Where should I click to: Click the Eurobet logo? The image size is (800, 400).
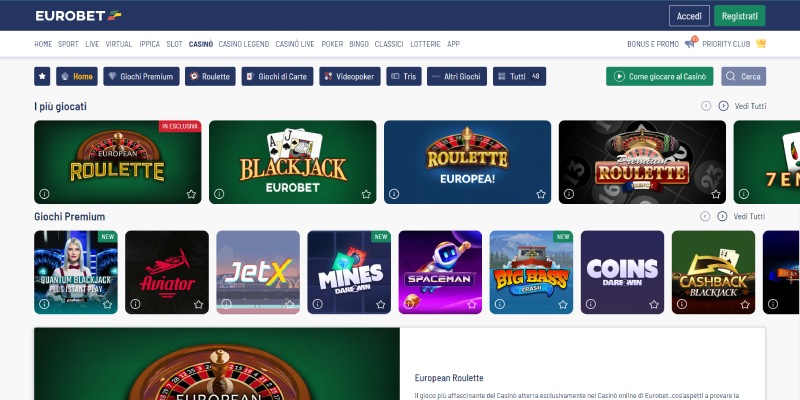click(79, 16)
